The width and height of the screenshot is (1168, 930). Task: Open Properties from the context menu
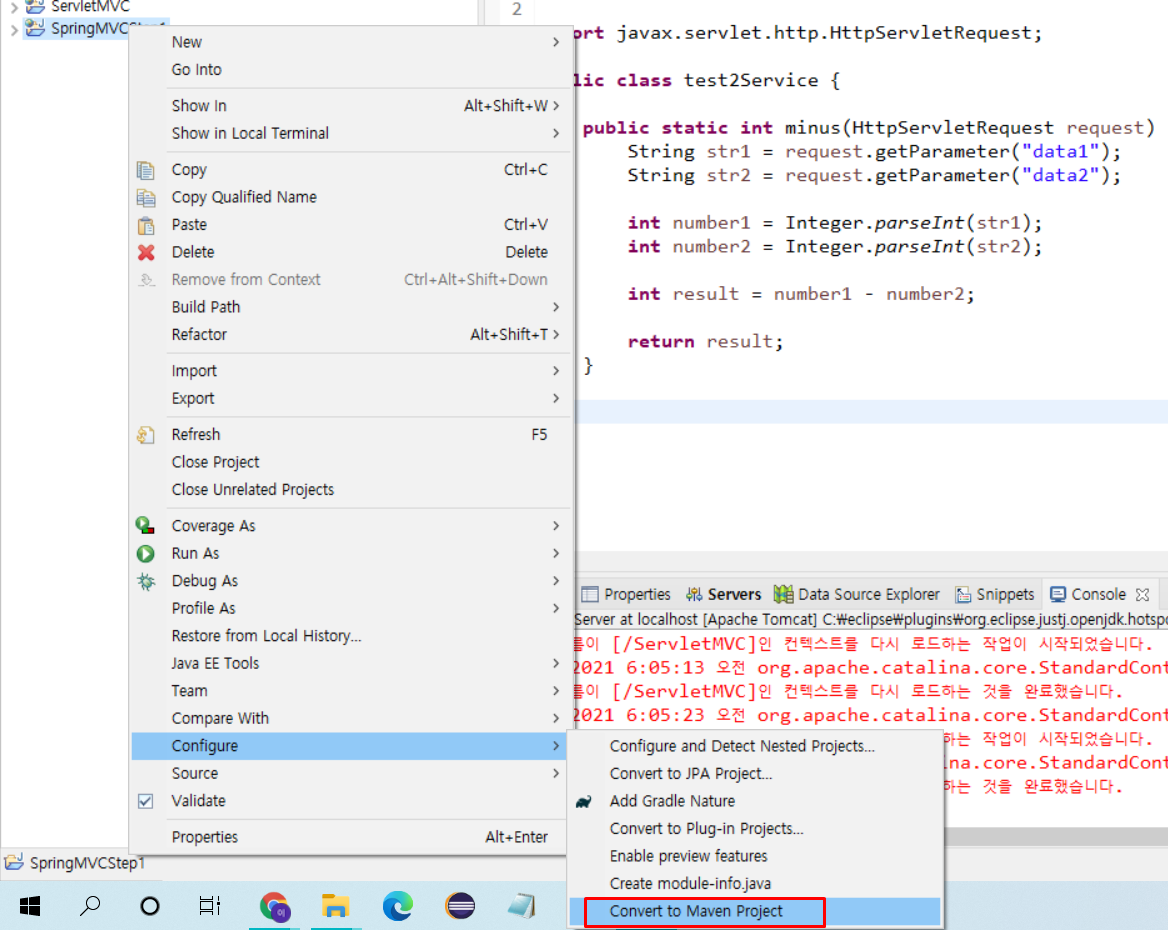[x=349, y=838]
